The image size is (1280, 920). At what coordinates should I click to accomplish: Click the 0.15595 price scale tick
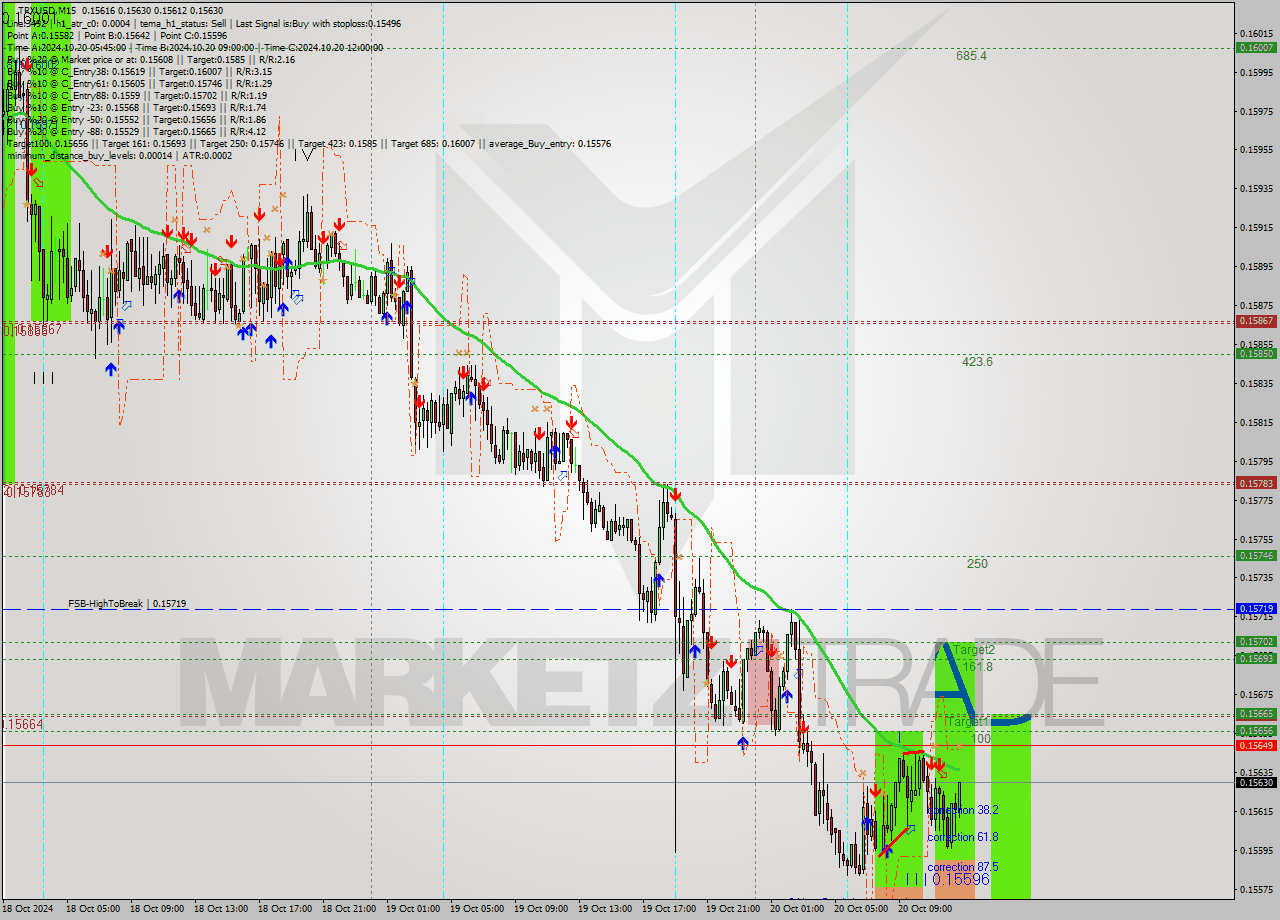(1256, 850)
